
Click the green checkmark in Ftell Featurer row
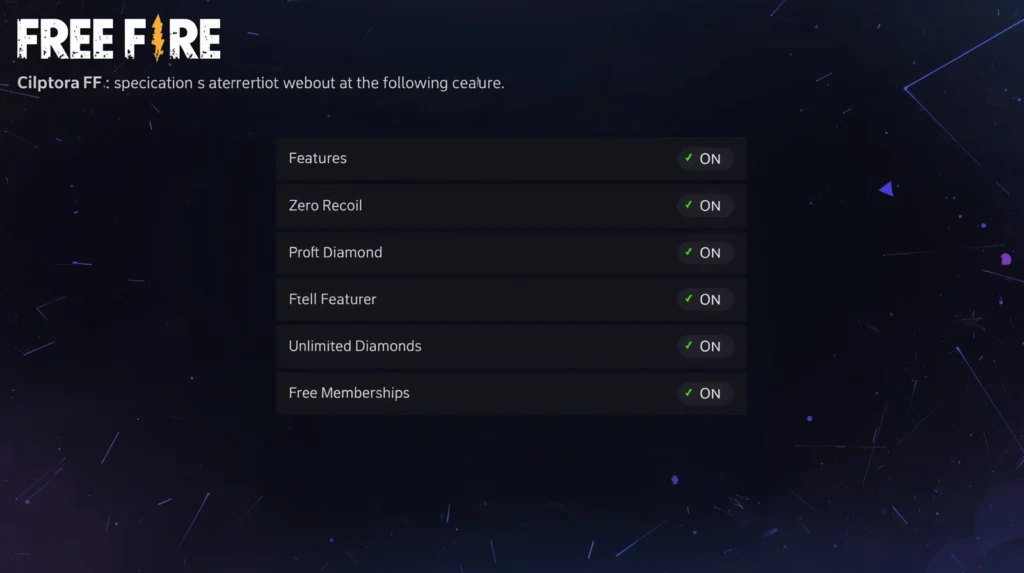[x=689, y=299]
